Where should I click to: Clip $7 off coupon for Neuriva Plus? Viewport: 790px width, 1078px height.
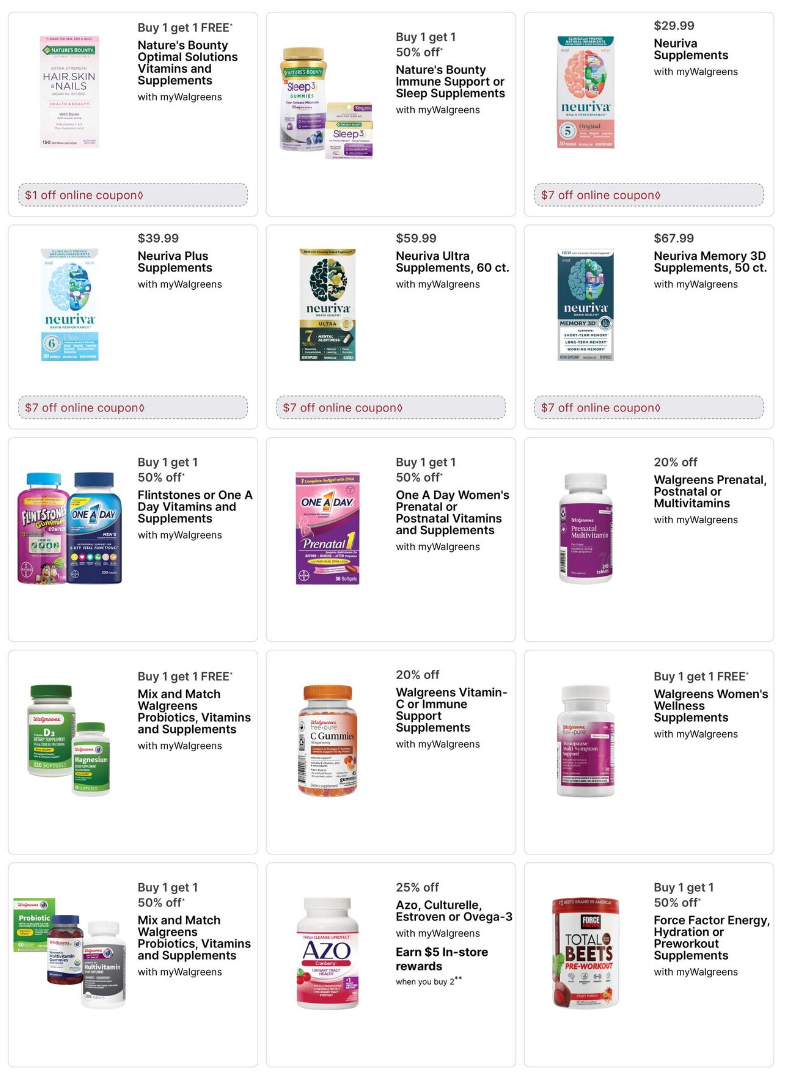[133, 408]
